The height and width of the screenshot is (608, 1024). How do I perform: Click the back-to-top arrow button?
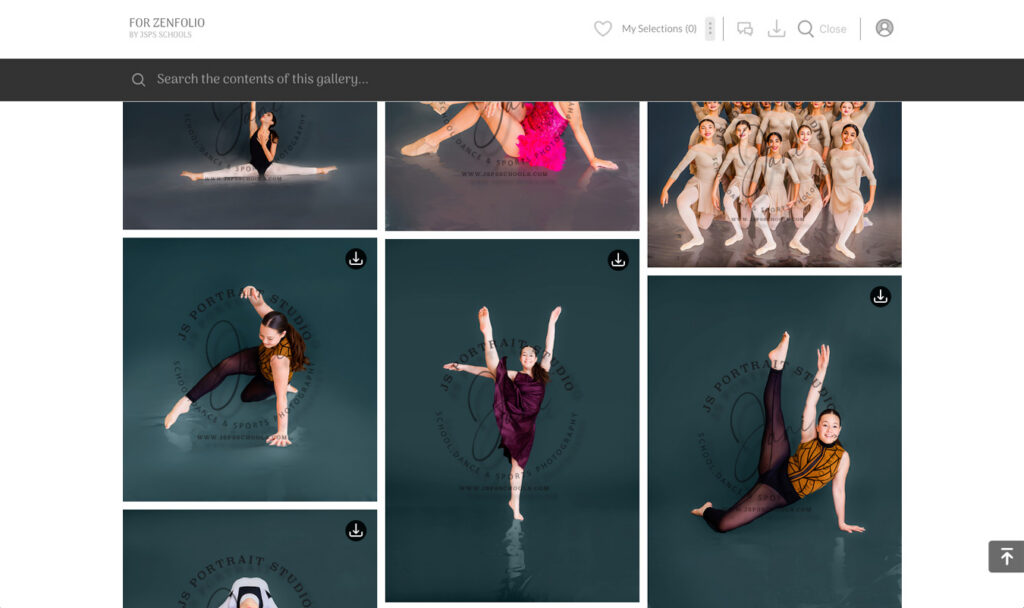[x=1005, y=555]
